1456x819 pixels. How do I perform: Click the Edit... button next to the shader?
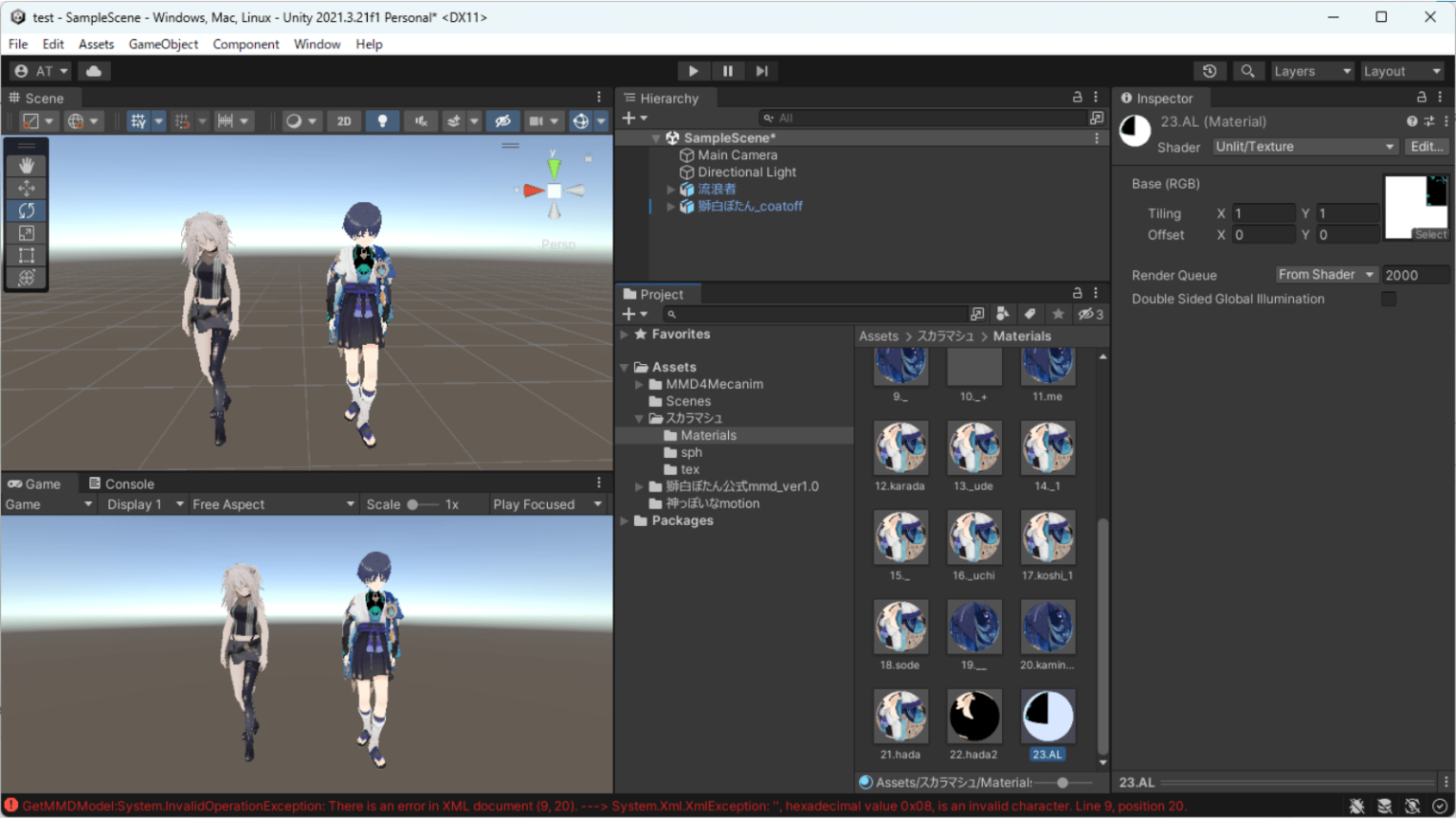click(1427, 146)
